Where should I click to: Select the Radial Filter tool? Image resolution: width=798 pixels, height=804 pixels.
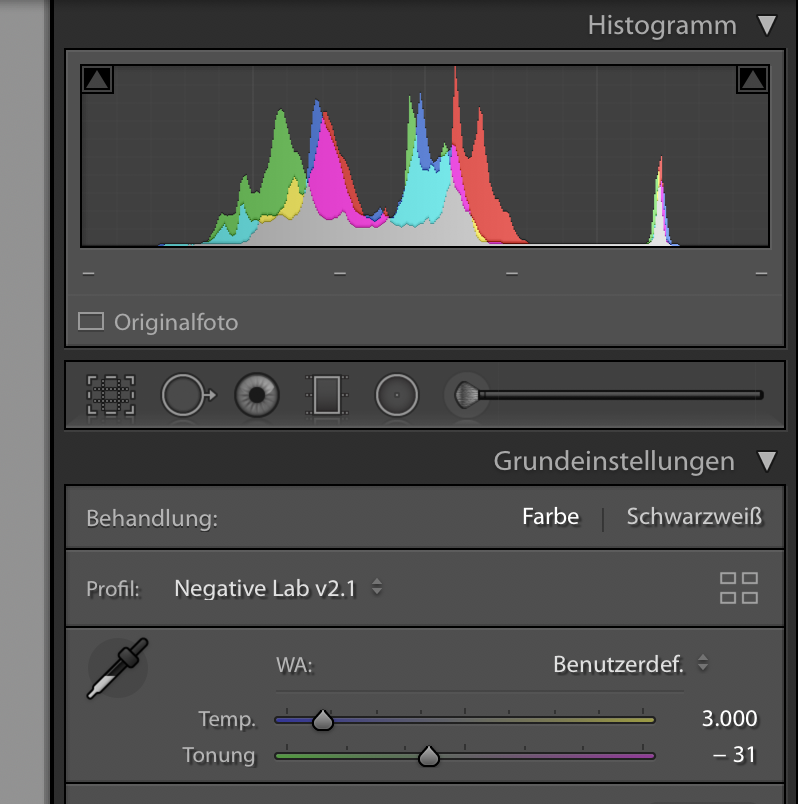click(396, 395)
